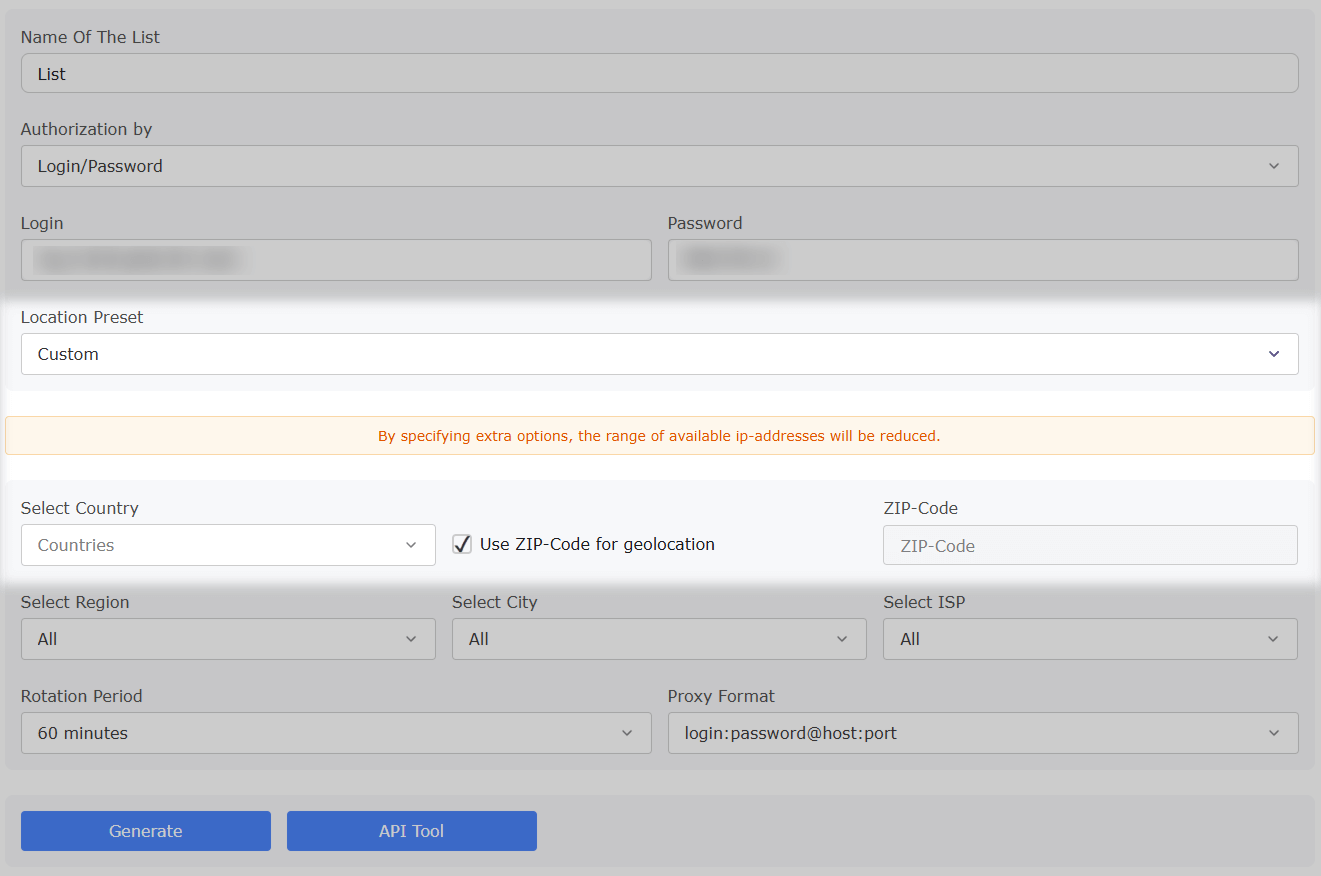This screenshot has width=1321, height=876.
Task: Click the chevron icon on Proxy Format
Action: click(x=1274, y=733)
